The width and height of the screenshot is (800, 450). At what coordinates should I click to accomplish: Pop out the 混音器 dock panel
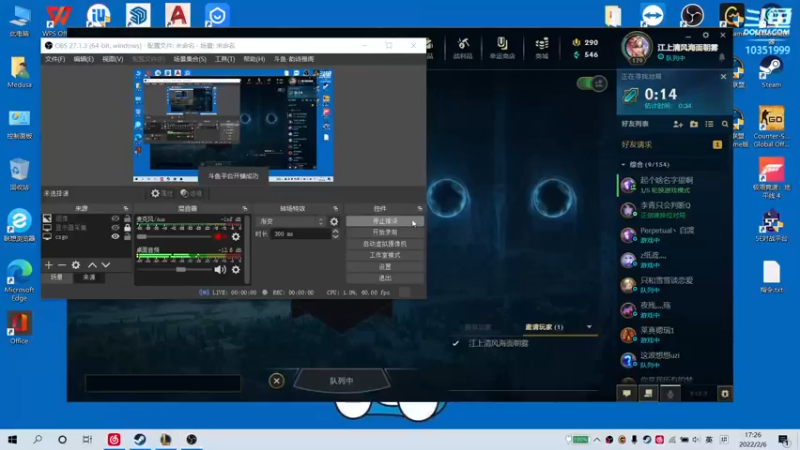[245, 209]
